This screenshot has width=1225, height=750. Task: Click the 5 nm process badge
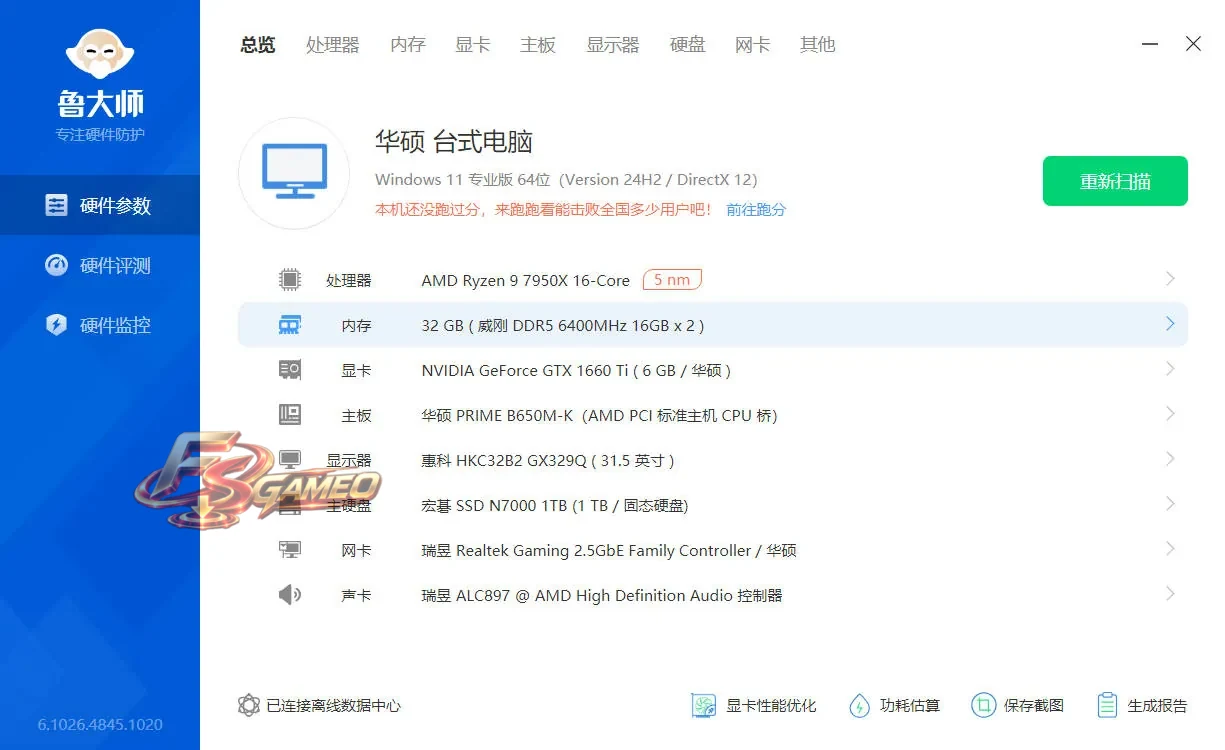(672, 280)
